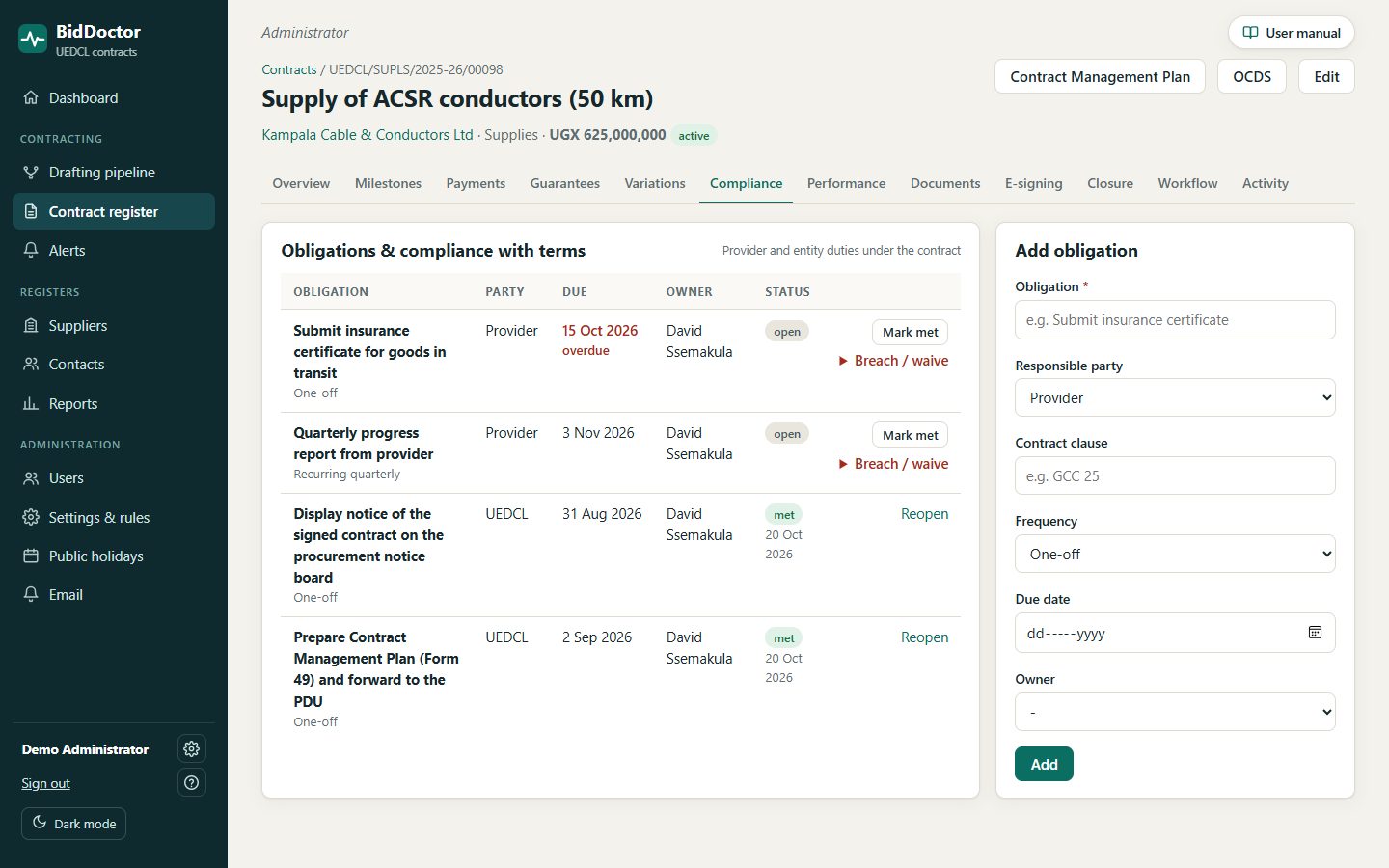
Task: Toggle Dark mode
Action: click(x=74, y=824)
